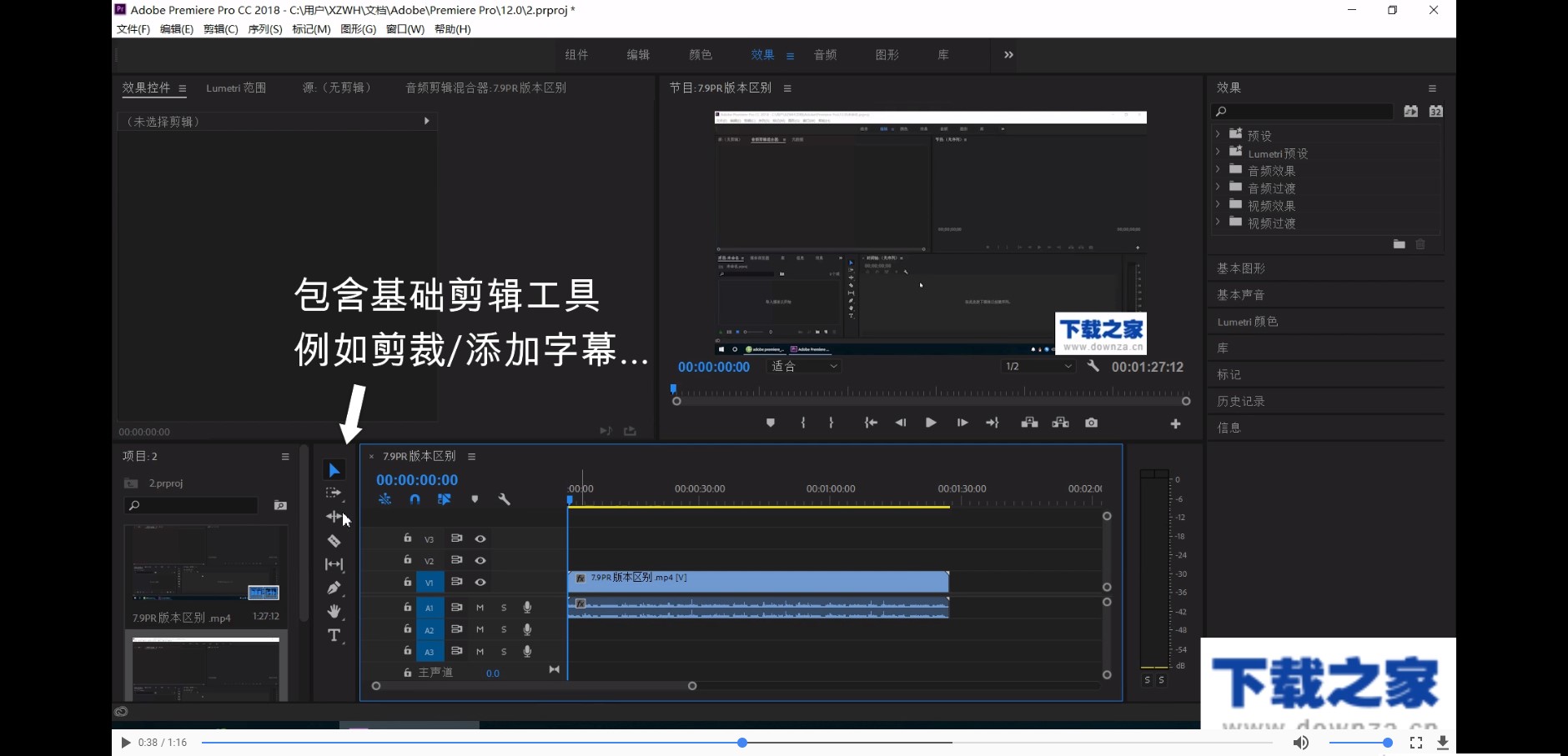Image resolution: width=1568 pixels, height=756 pixels.
Task: Select the Track Select Forward tool
Action: [334, 493]
